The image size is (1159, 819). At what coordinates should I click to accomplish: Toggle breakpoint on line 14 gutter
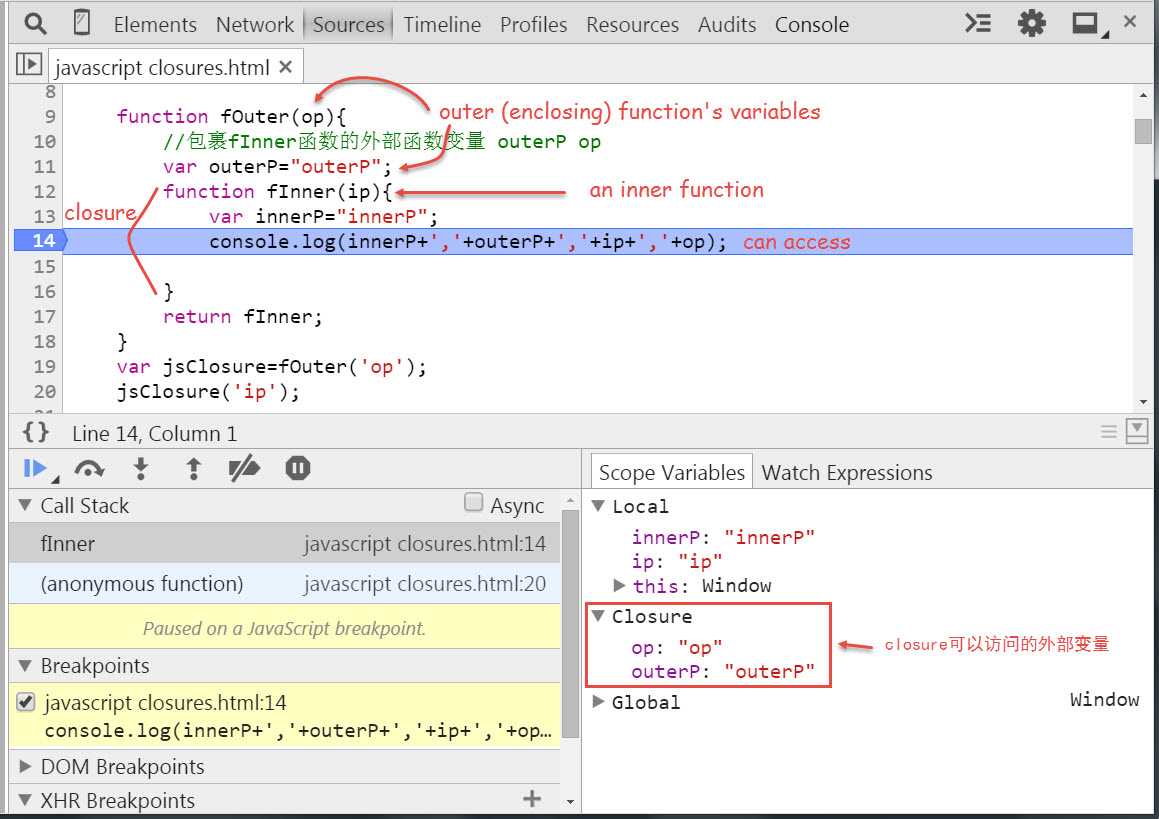[x=41, y=241]
